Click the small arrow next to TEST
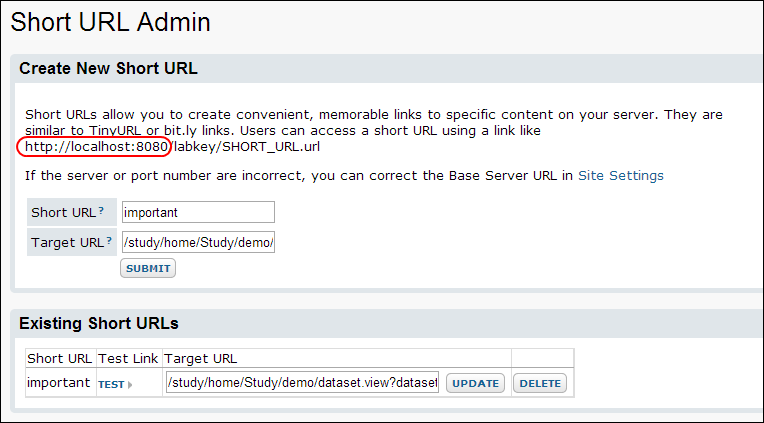The image size is (764, 423). point(130,385)
